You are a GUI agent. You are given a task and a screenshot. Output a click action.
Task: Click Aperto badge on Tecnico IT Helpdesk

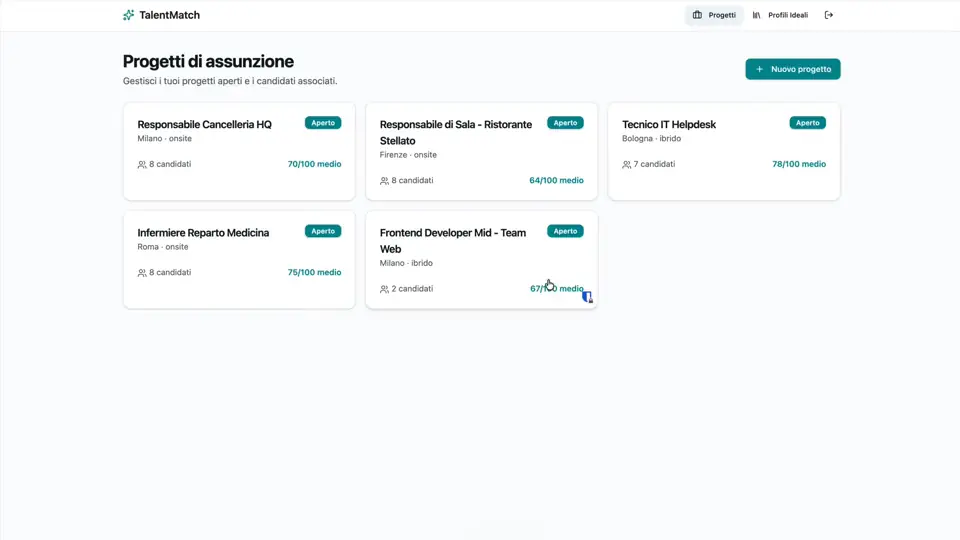coord(808,122)
